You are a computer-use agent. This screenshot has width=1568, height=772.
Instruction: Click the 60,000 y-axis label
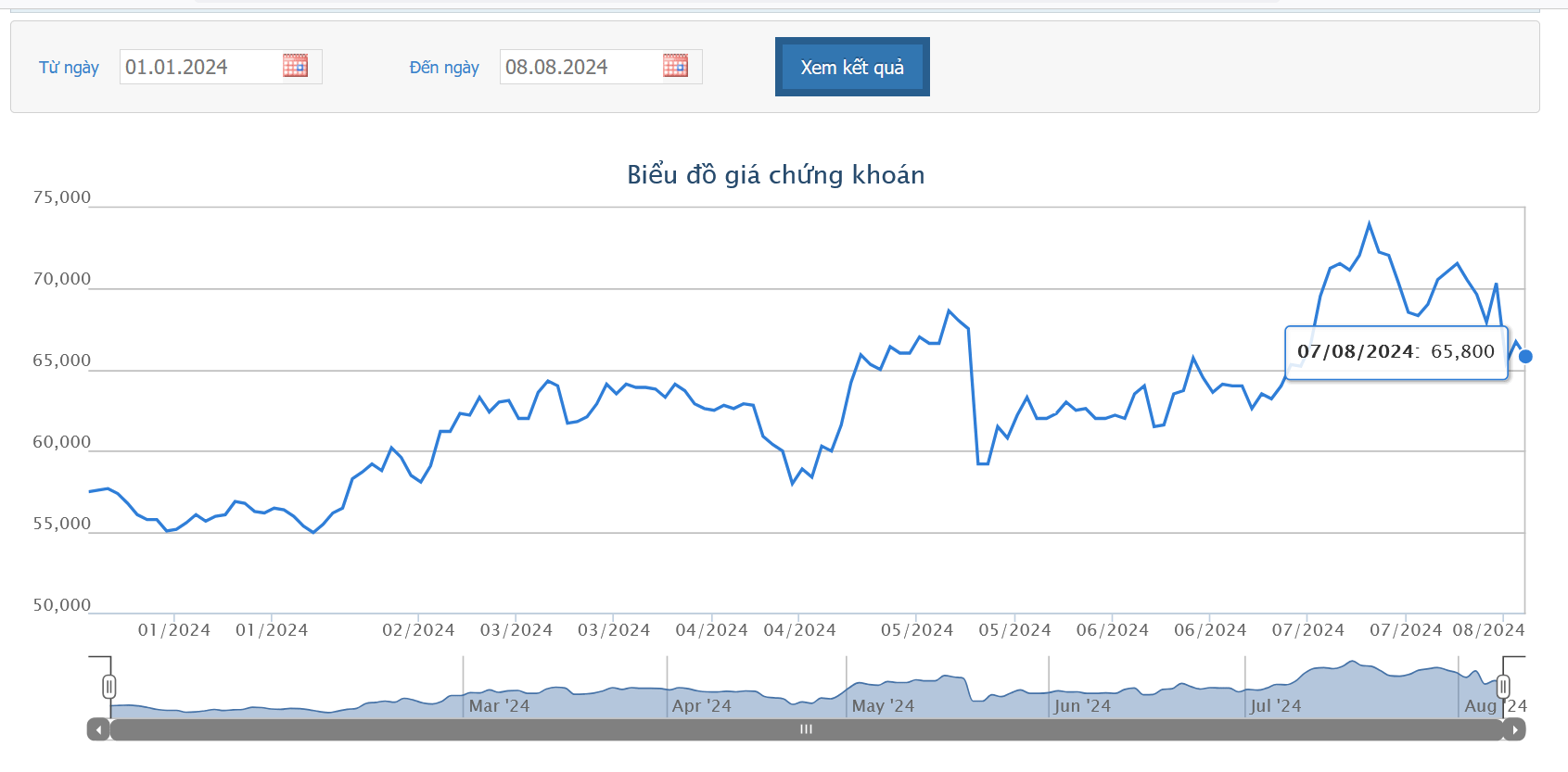[62, 442]
